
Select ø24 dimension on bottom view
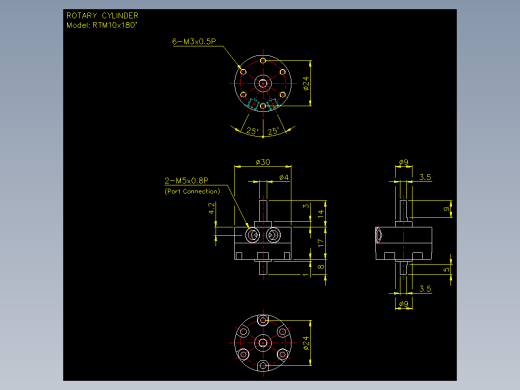tap(306, 343)
